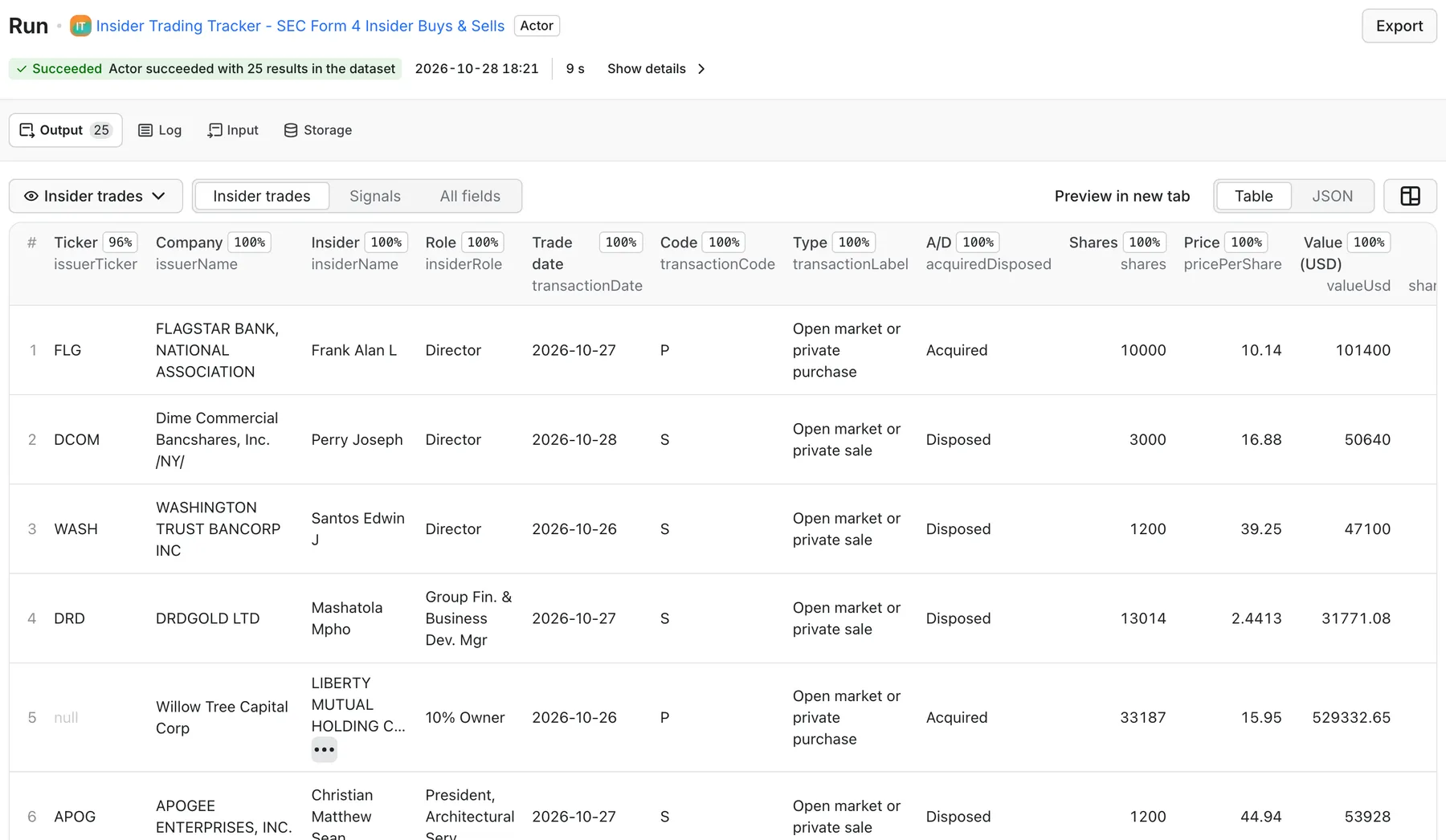Screen dimensions: 1446x840
Task: Click Dime Commercial Bancshares company cell
Action: [x=217, y=439]
